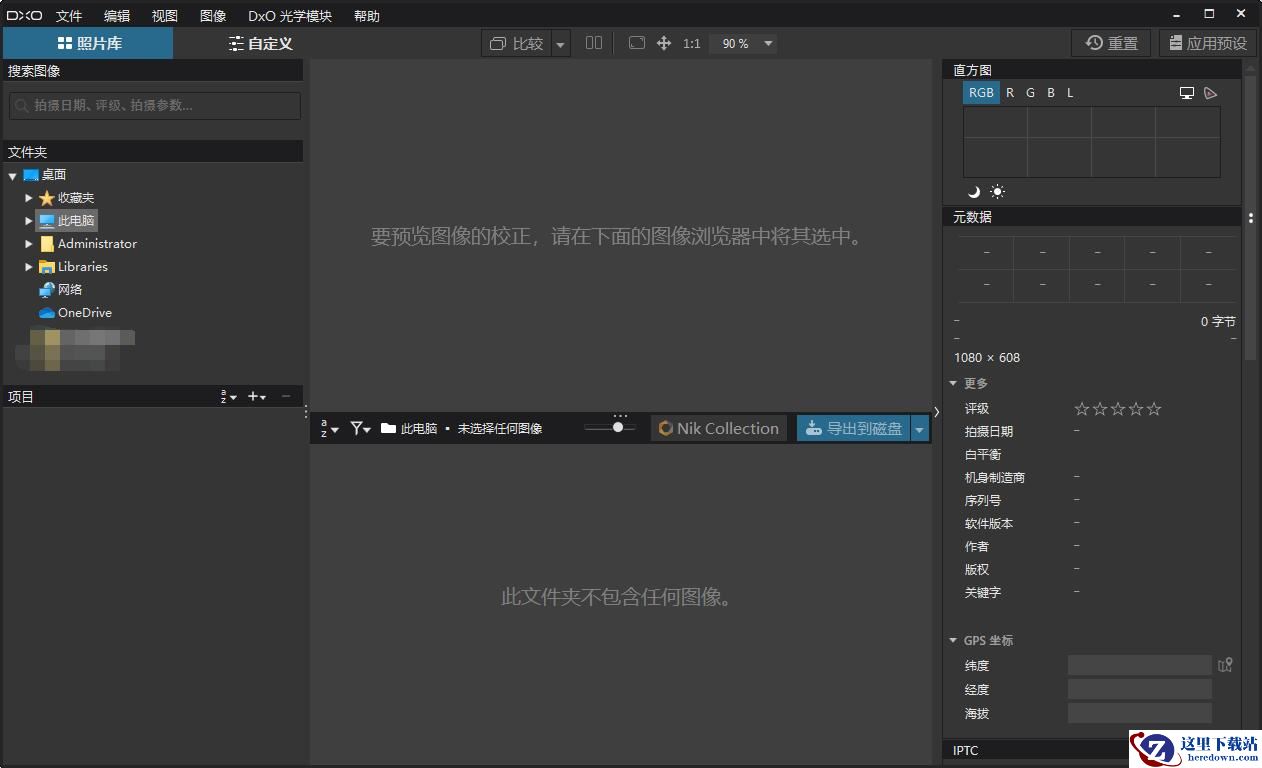Open the 视图 menu
The width and height of the screenshot is (1262, 768).
tap(165, 16)
